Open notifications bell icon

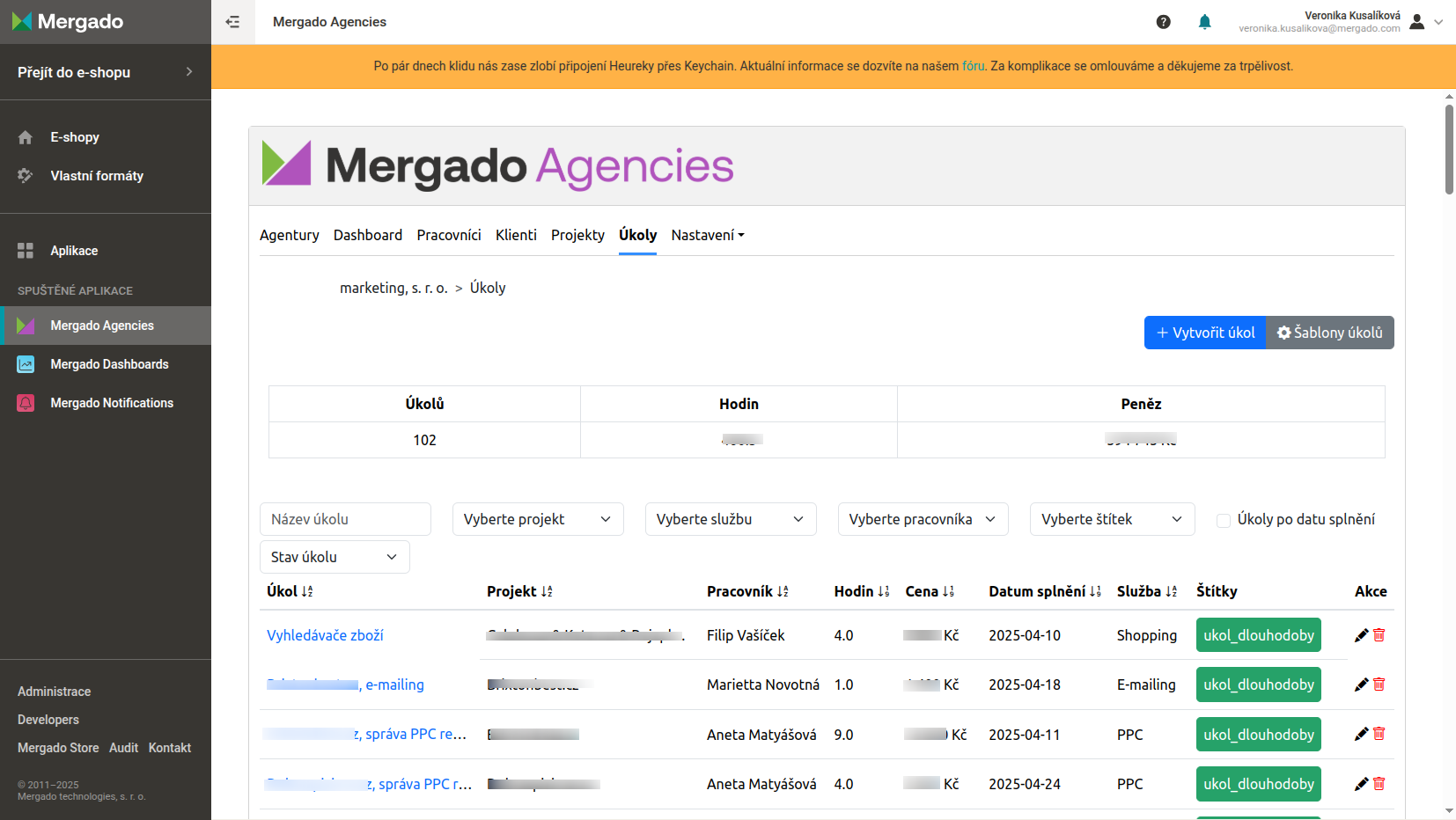1204,22
